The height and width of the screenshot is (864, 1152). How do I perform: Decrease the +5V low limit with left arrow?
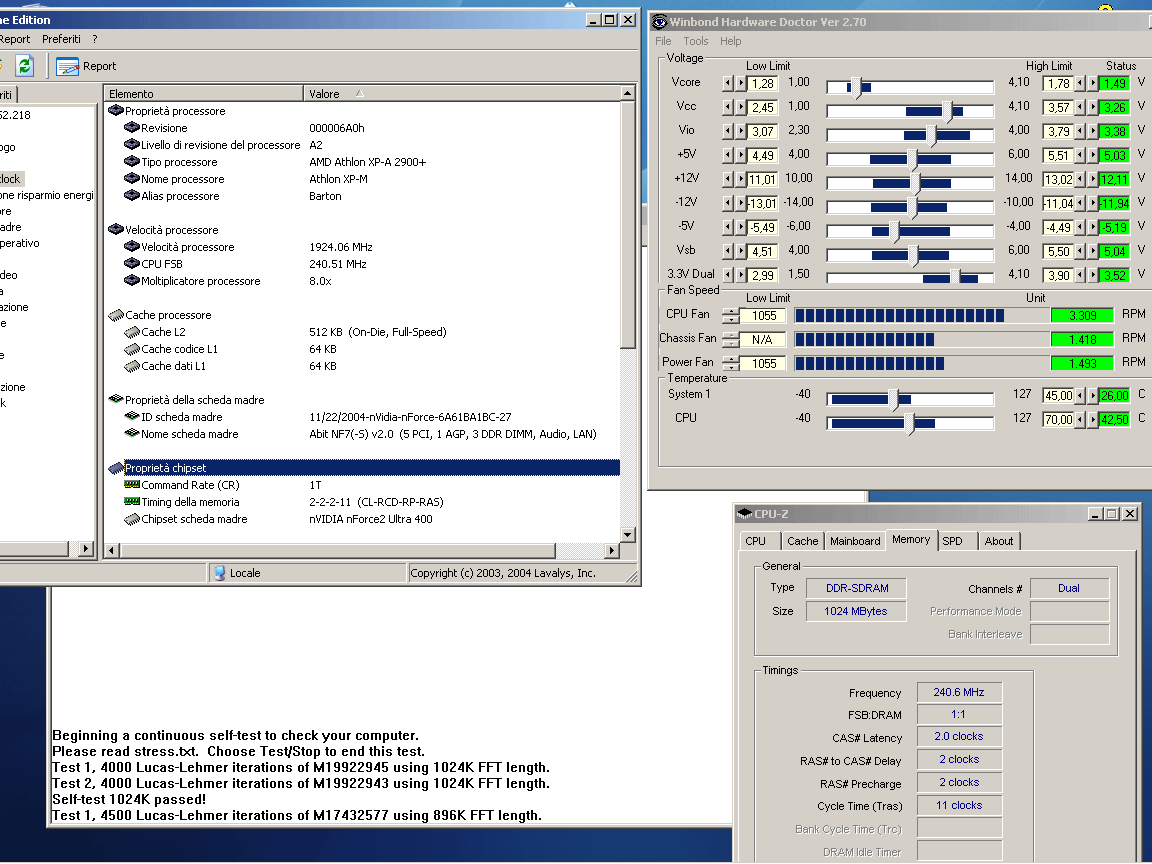tap(727, 155)
